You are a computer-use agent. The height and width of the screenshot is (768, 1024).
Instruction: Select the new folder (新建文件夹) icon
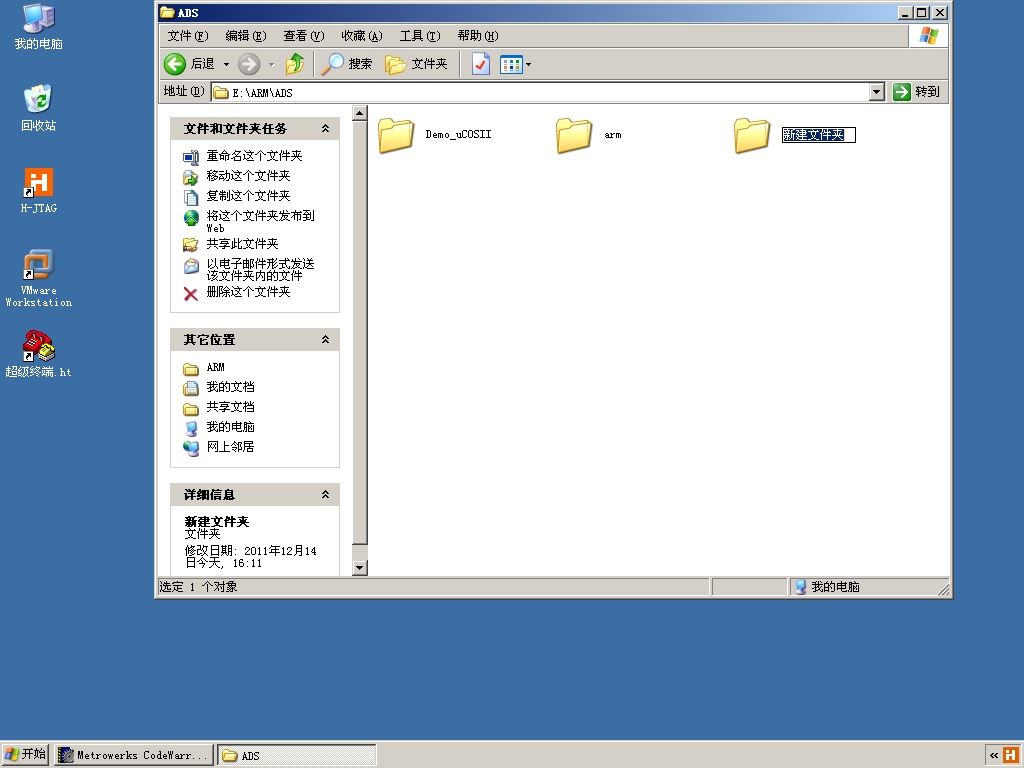coord(752,135)
